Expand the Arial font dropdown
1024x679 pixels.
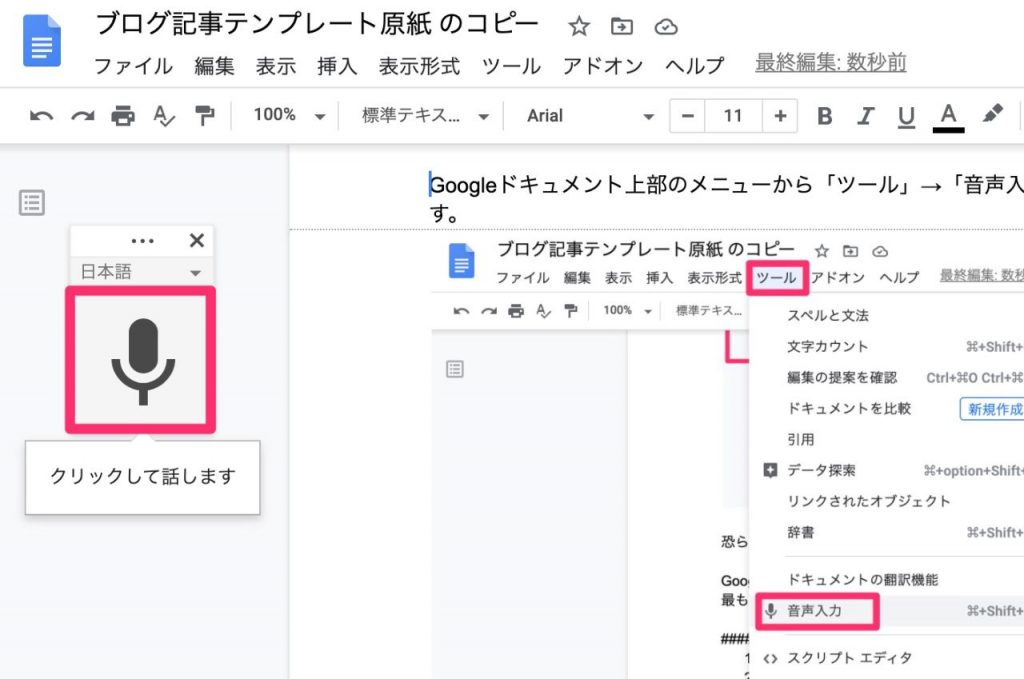pos(590,116)
